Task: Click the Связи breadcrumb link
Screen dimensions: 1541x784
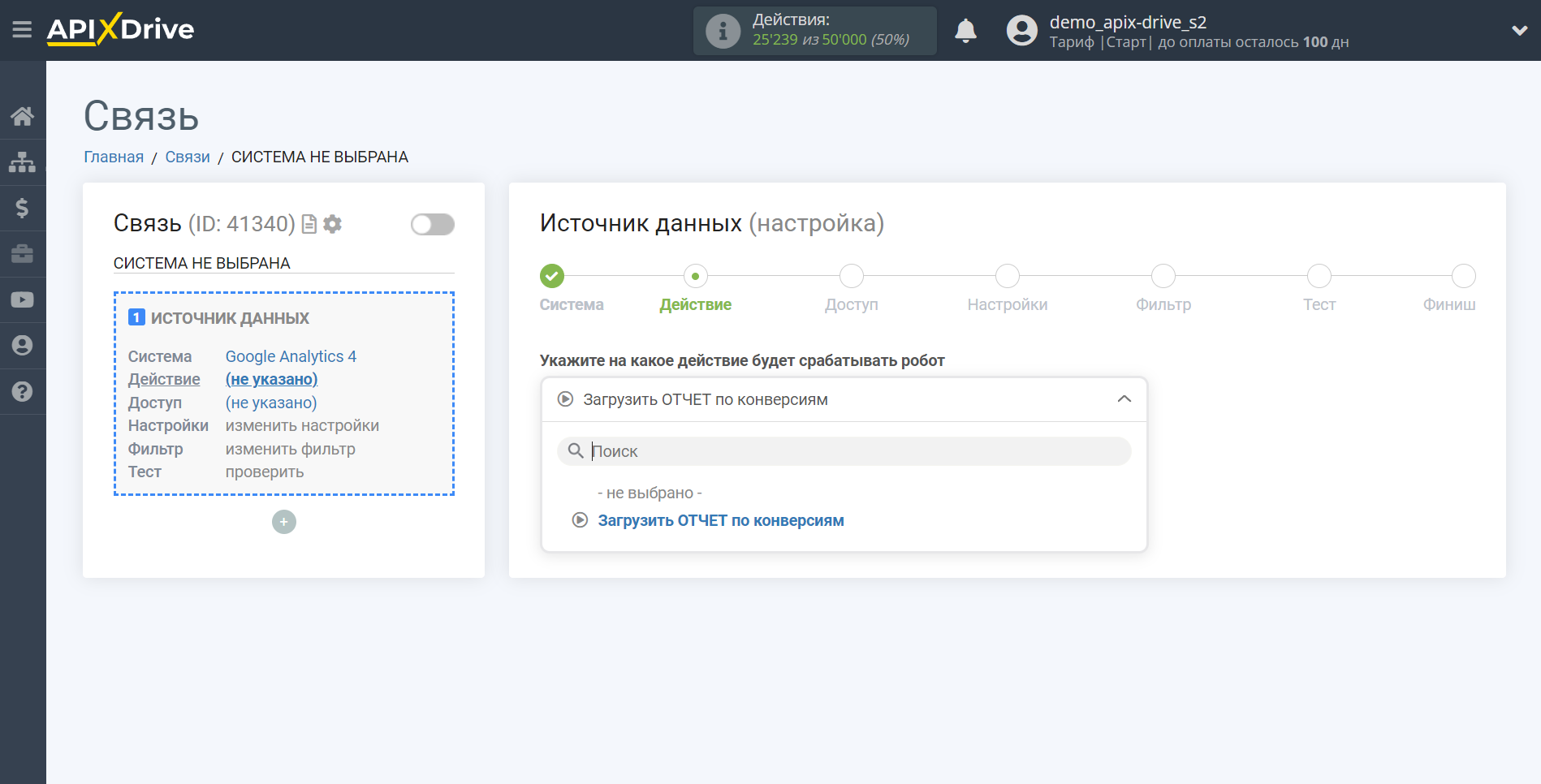Action: coord(188,157)
